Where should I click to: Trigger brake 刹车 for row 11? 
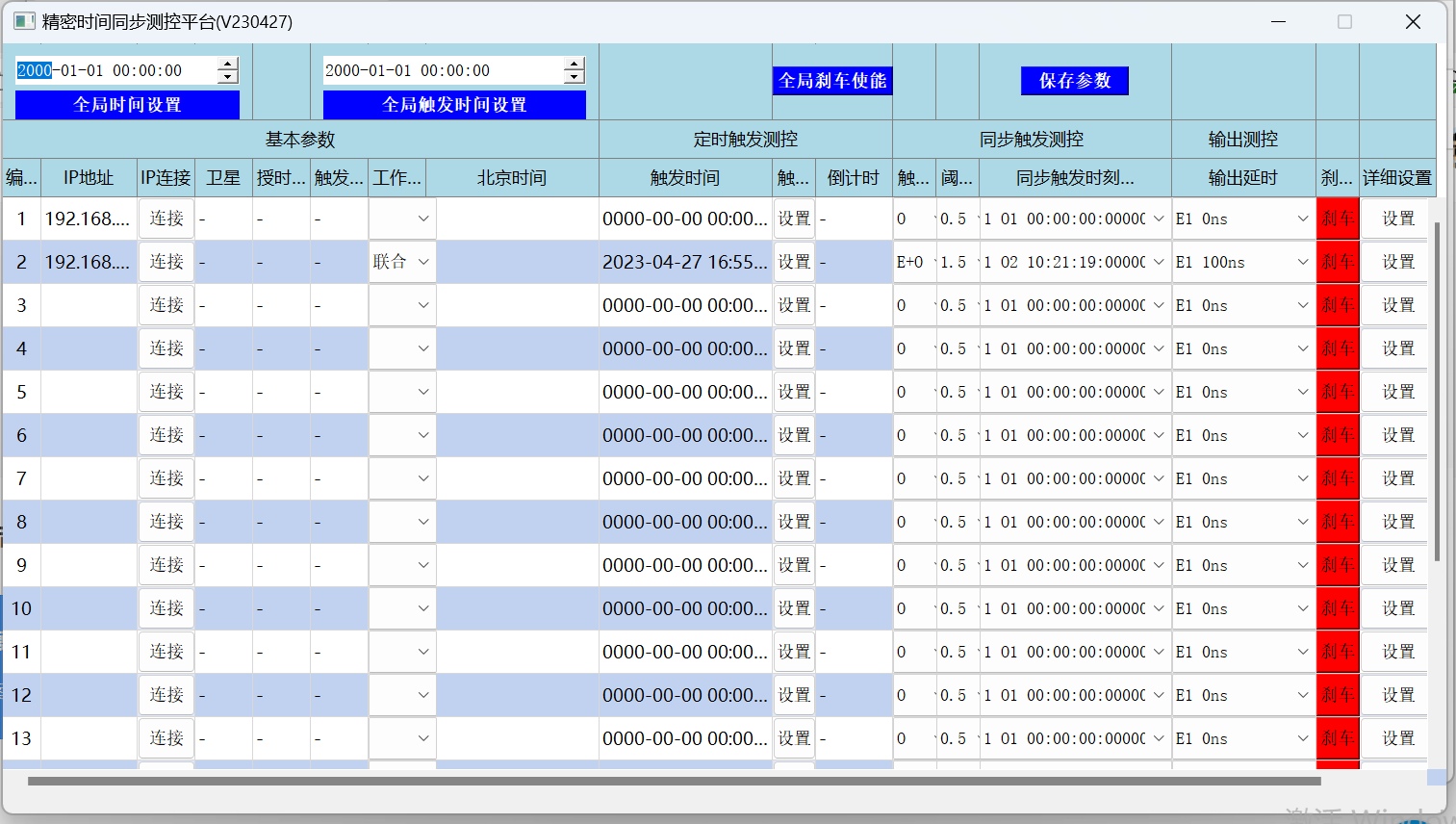[1338, 652]
